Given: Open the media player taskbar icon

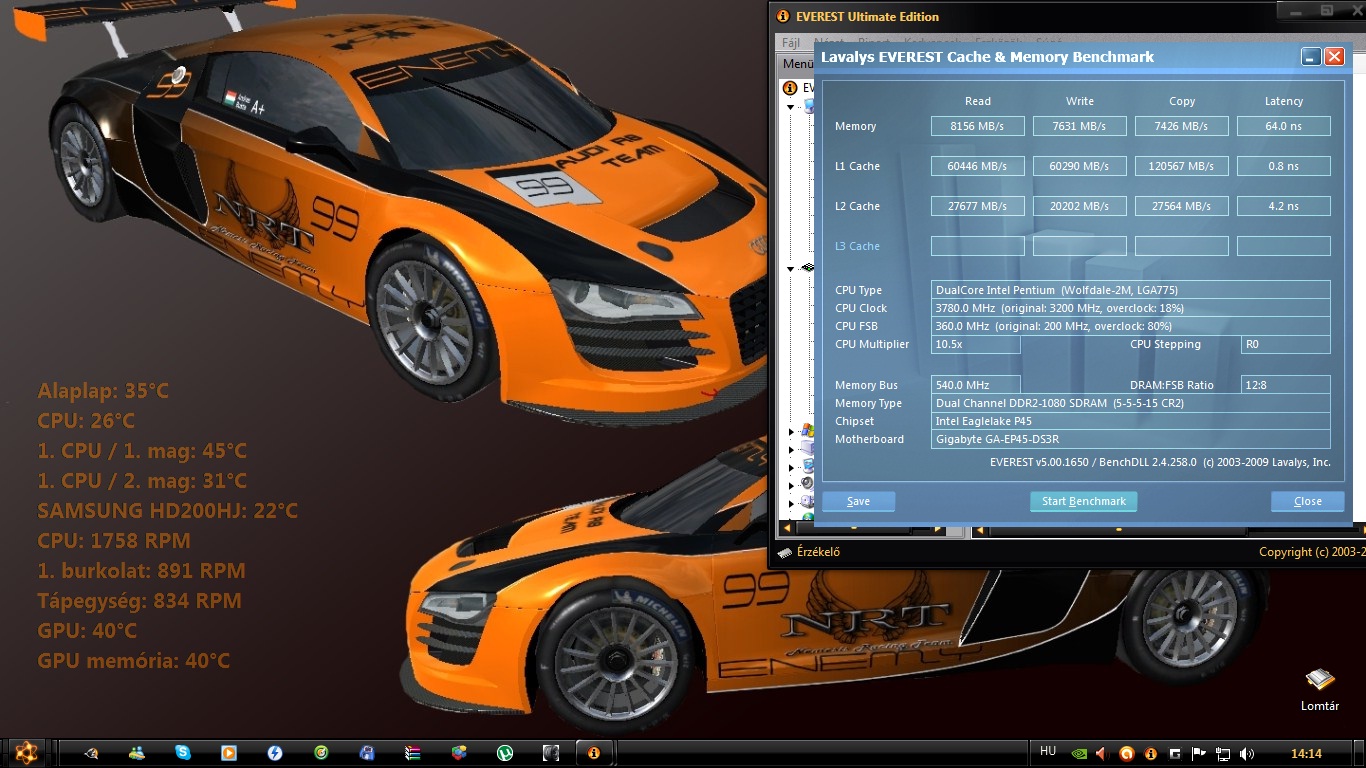Looking at the screenshot, I should click(x=229, y=753).
